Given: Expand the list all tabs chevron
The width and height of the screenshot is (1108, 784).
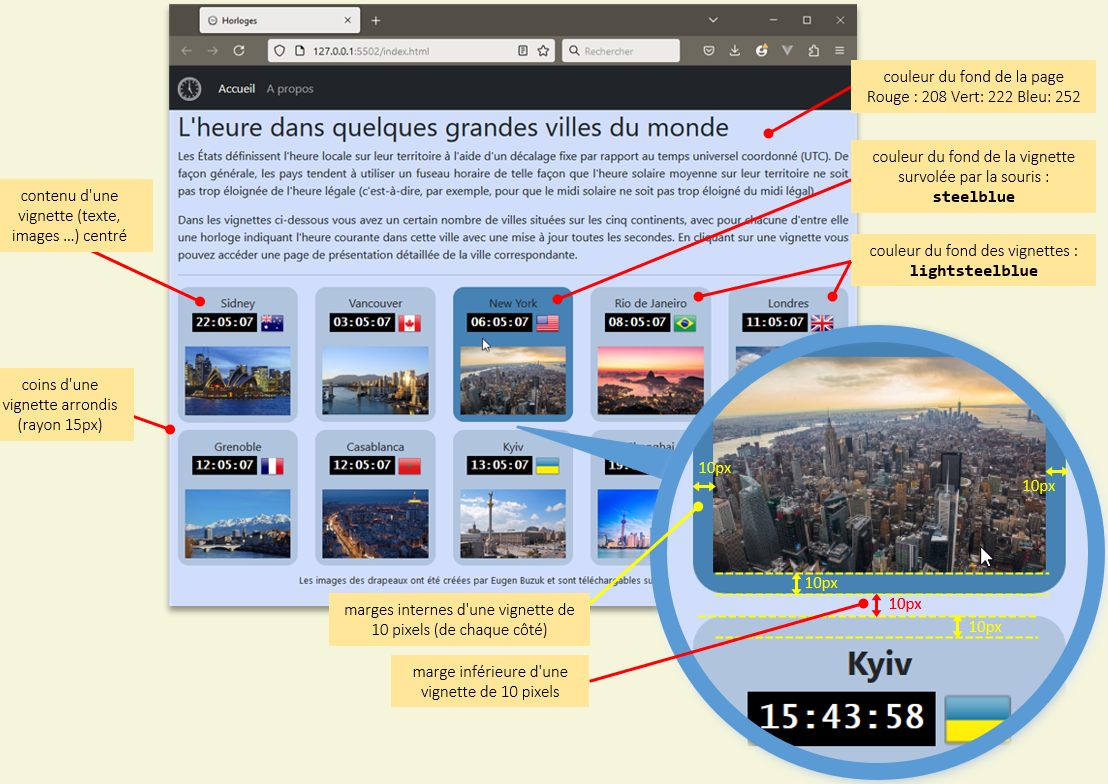Looking at the screenshot, I should pyautogui.click(x=713, y=20).
